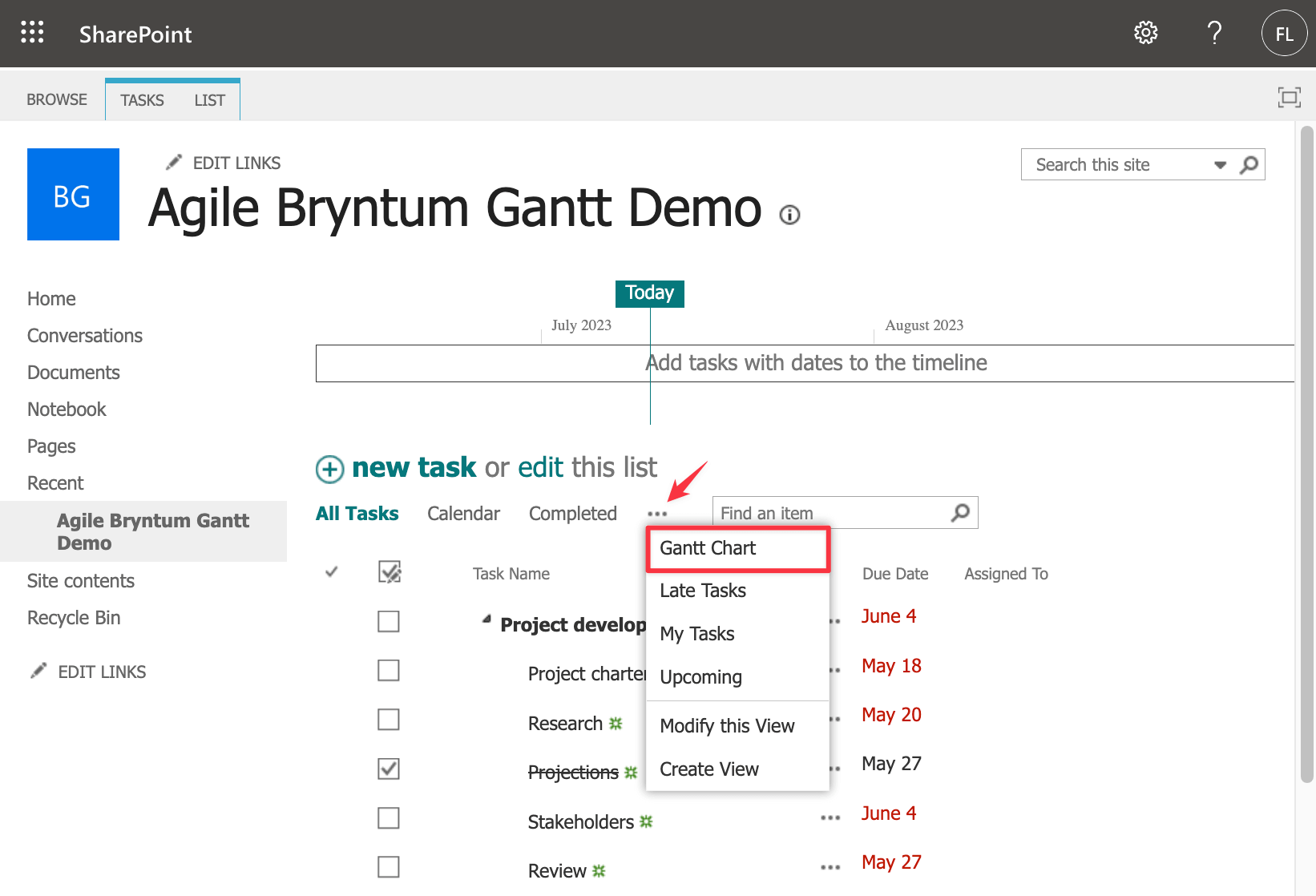The image size is (1316, 896).
Task: Select My Tasks view
Action: [737, 634]
